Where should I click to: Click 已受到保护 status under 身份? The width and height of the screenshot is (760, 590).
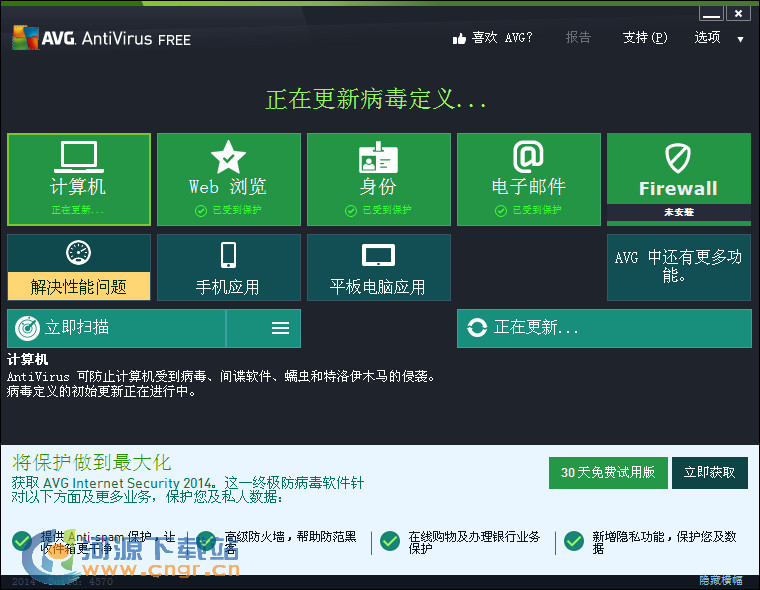[x=378, y=210]
